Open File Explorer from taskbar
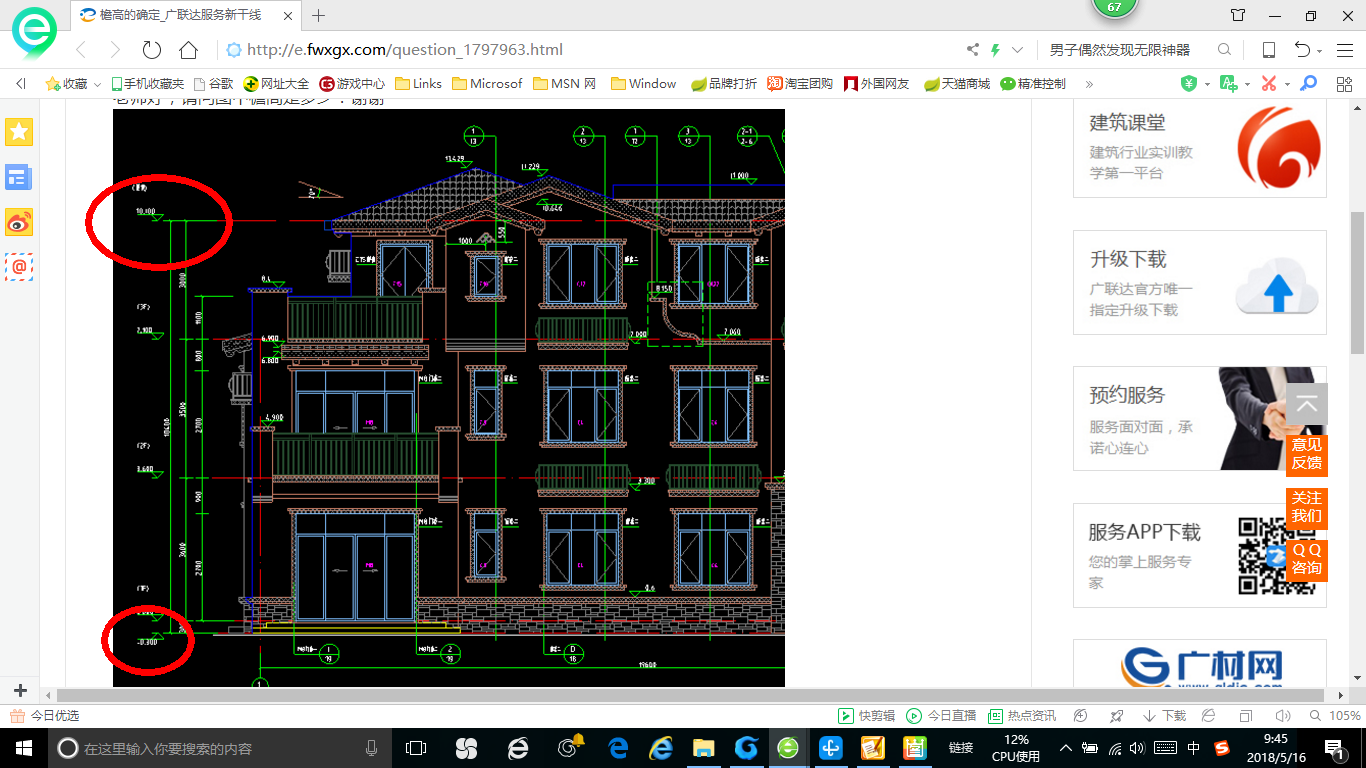 pos(704,748)
